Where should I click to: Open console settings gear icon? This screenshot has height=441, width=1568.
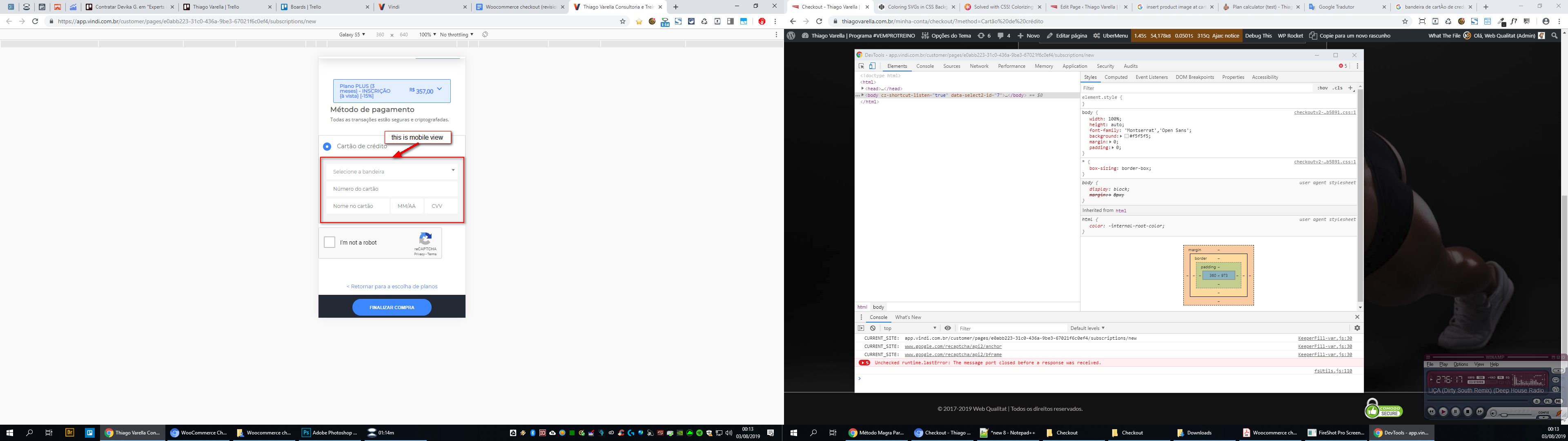coord(1357,328)
